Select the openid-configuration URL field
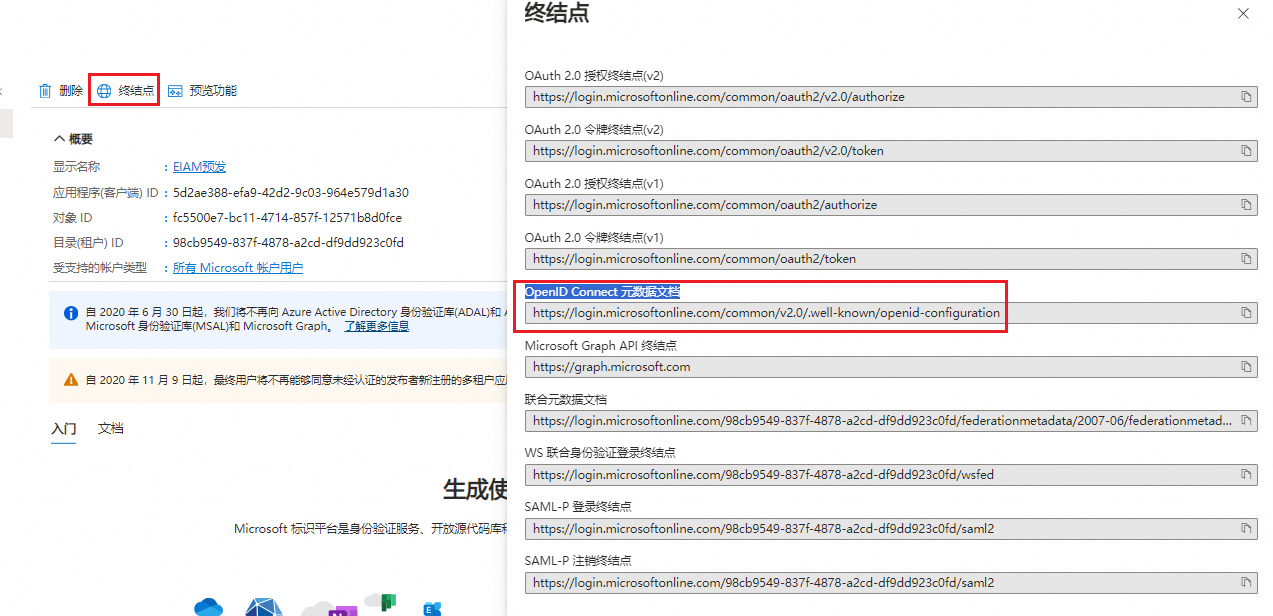1273x616 pixels. coord(891,313)
